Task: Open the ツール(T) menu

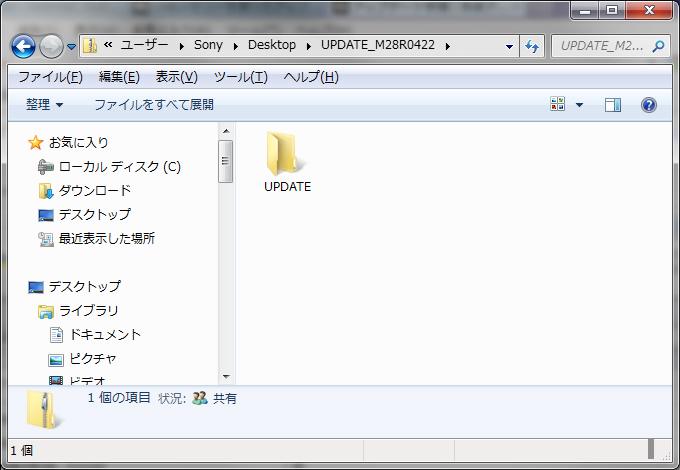Action: click(240, 77)
